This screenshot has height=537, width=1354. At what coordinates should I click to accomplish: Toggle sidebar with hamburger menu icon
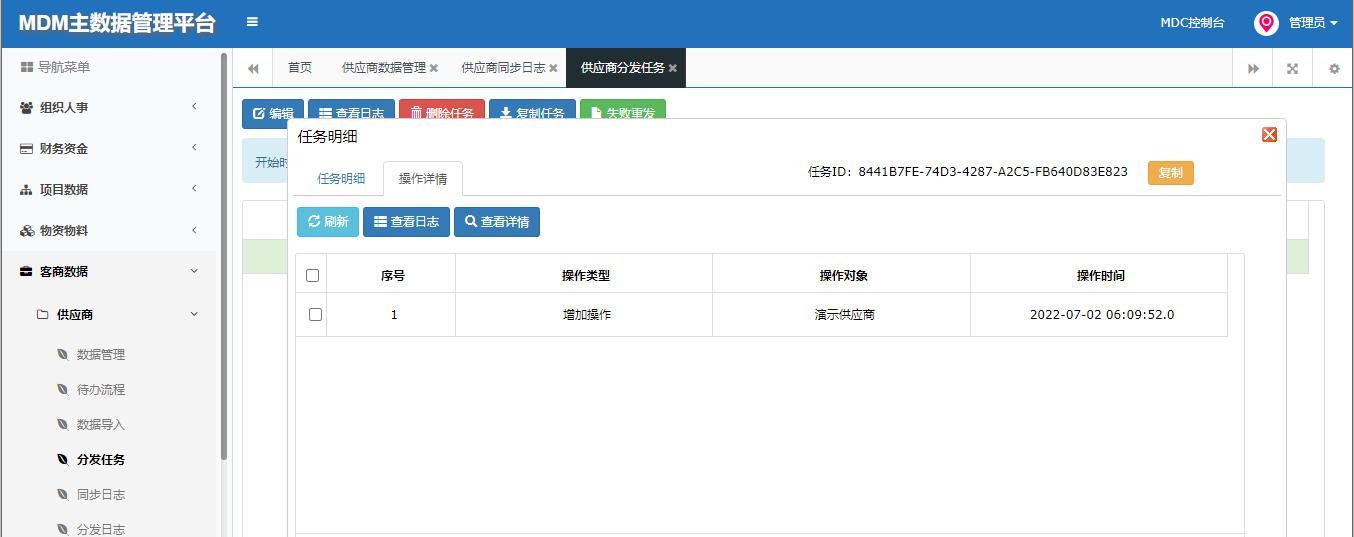[x=252, y=22]
